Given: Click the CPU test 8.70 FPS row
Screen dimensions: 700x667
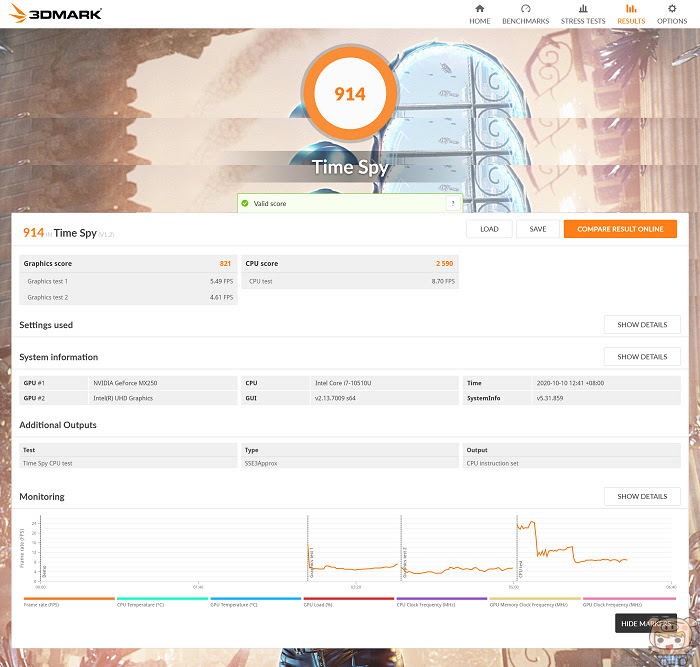Looking at the screenshot, I should click(x=350, y=281).
